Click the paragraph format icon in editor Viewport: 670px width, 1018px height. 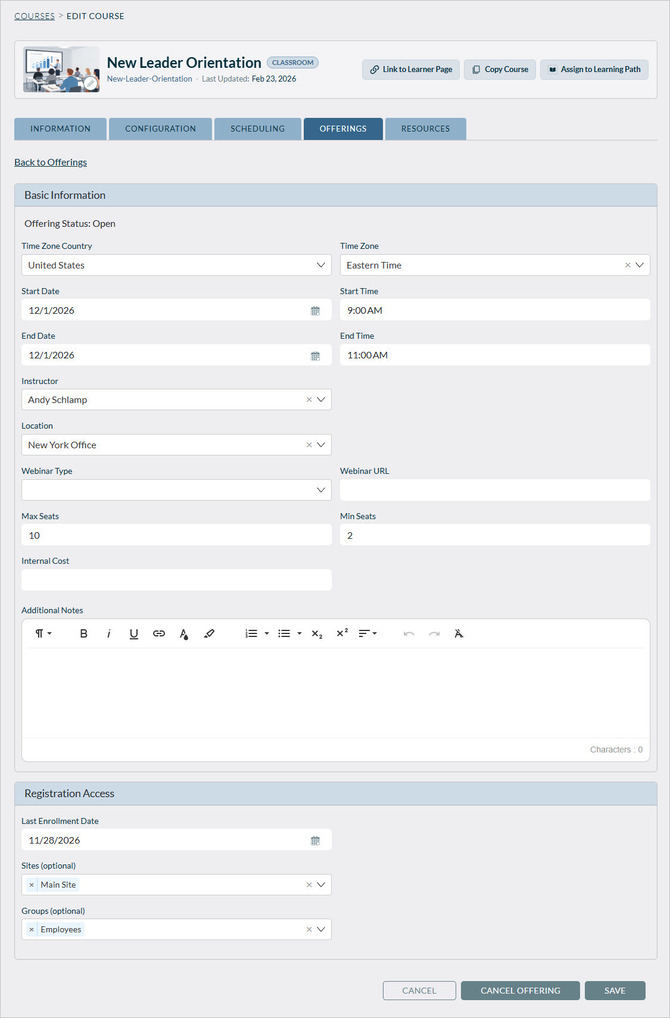pos(43,634)
